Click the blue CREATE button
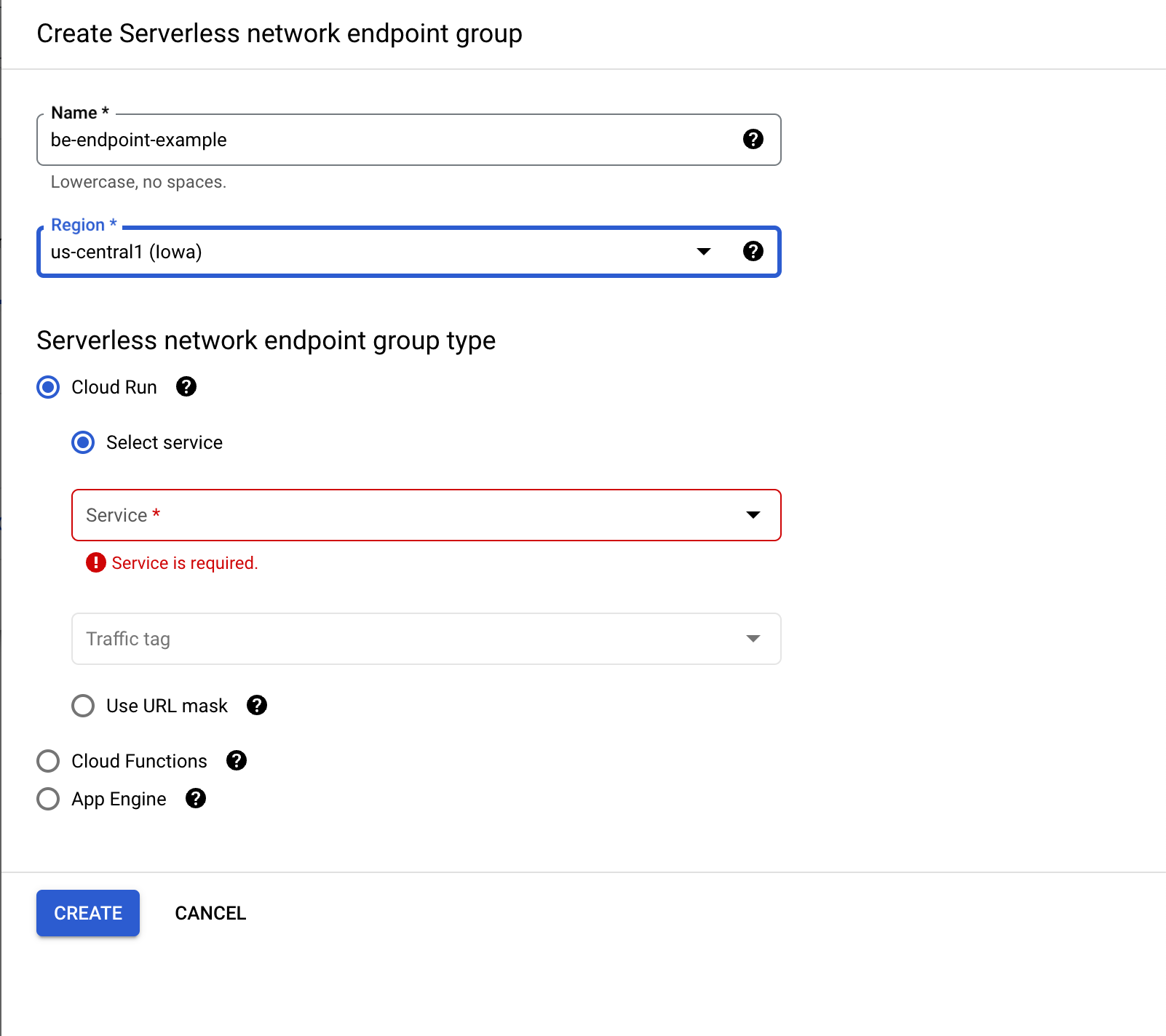Image resolution: width=1166 pixels, height=1036 pixels. [88, 913]
